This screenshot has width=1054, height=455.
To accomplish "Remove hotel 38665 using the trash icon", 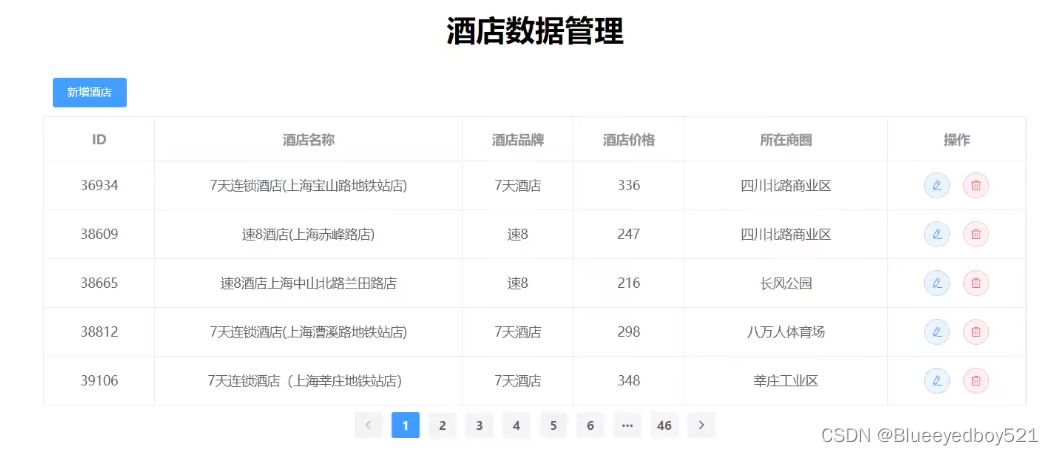I will coord(976,283).
